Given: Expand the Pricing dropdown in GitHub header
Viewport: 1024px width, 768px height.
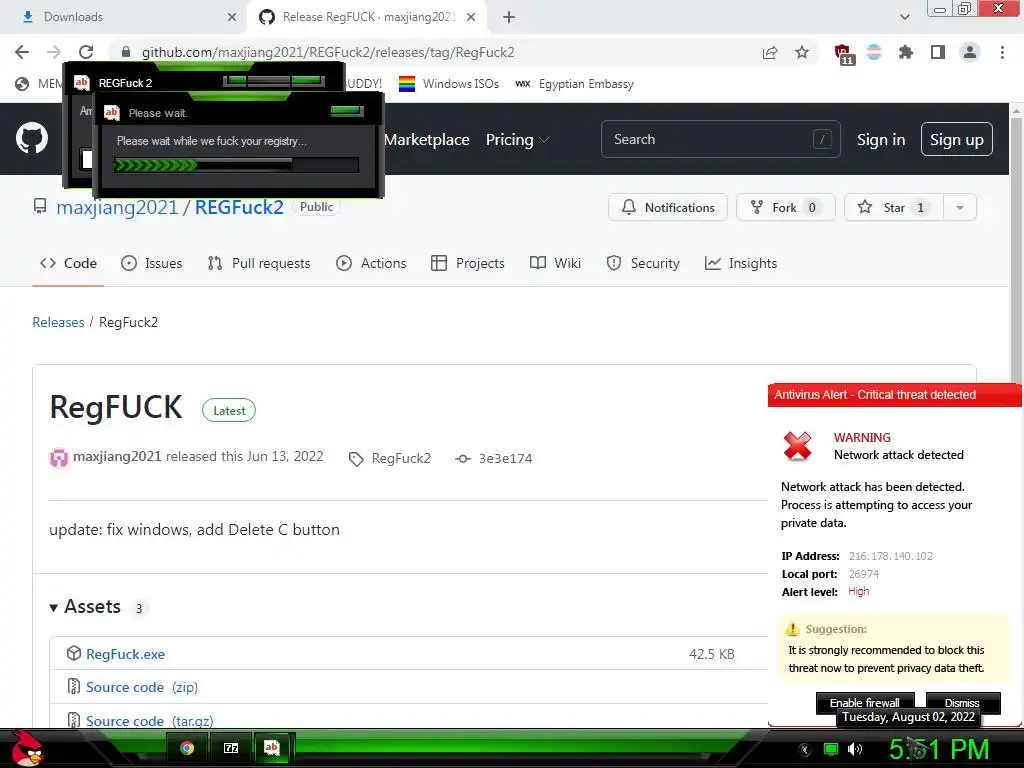Looking at the screenshot, I should click(x=517, y=140).
